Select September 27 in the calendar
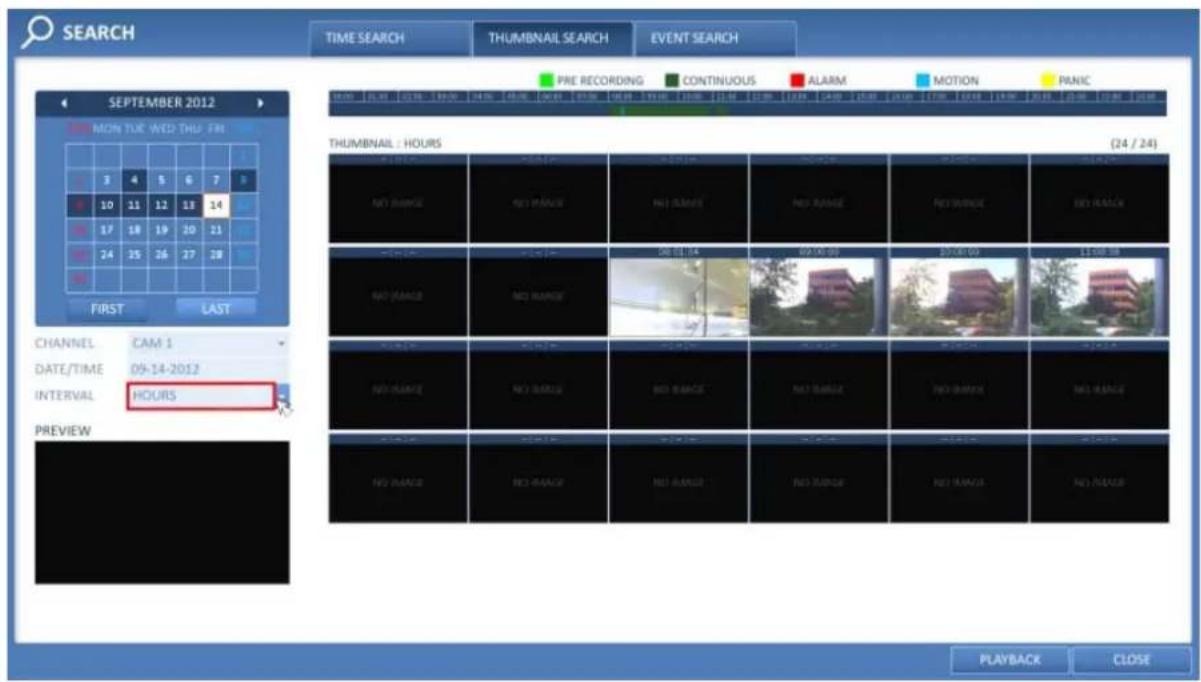The width and height of the screenshot is (1201, 682). [189, 253]
